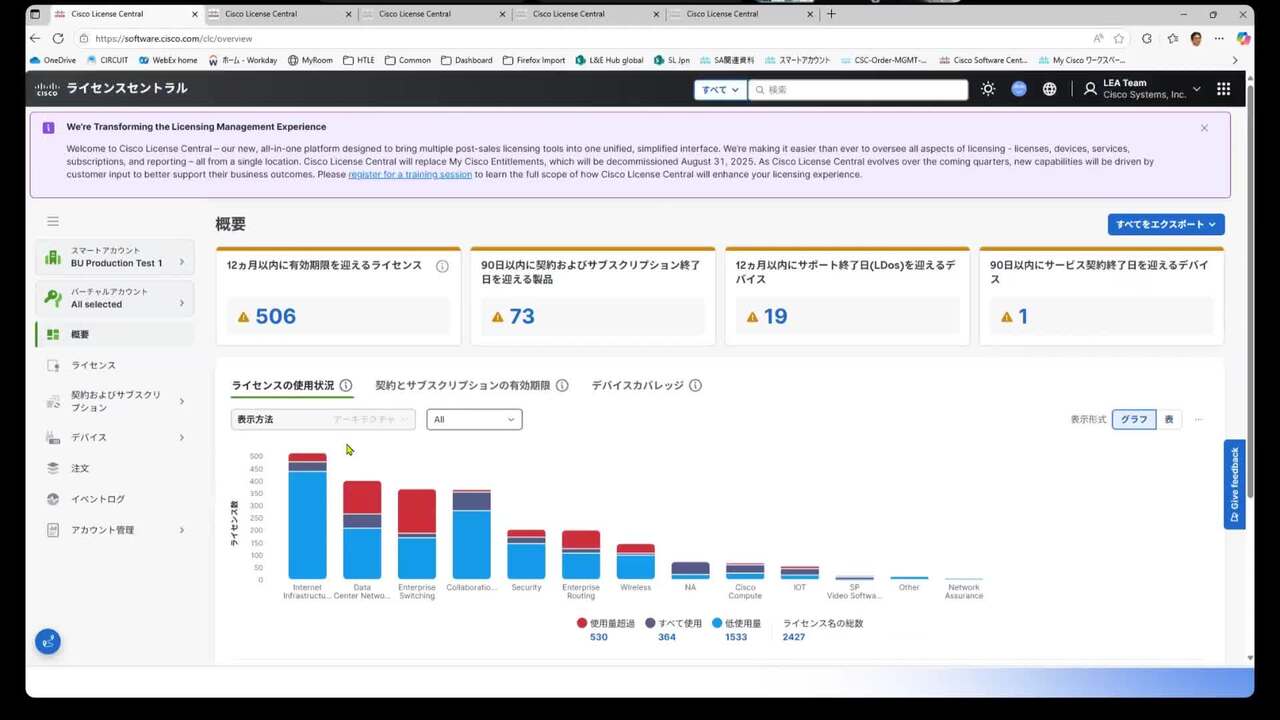Open the globe language selector icon

1049,89
